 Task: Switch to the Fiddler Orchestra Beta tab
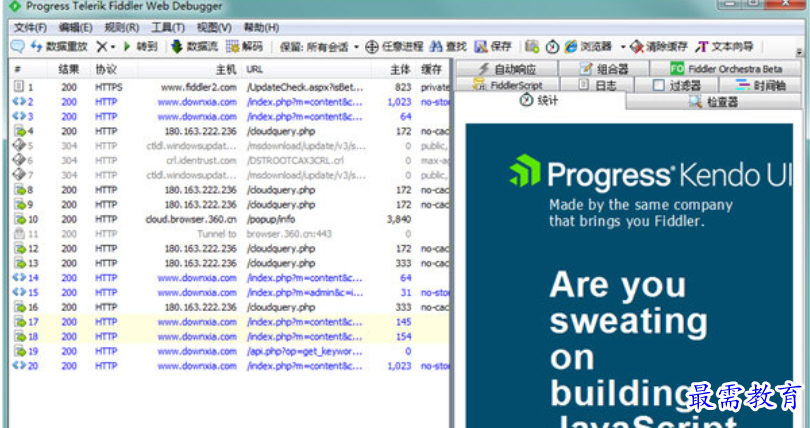[726, 69]
